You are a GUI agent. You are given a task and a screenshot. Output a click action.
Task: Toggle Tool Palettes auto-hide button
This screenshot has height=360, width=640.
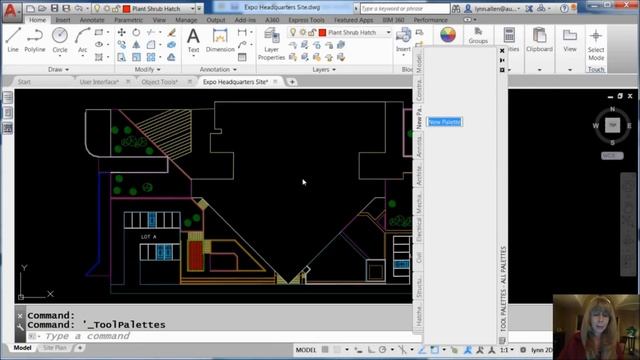tap(502, 60)
